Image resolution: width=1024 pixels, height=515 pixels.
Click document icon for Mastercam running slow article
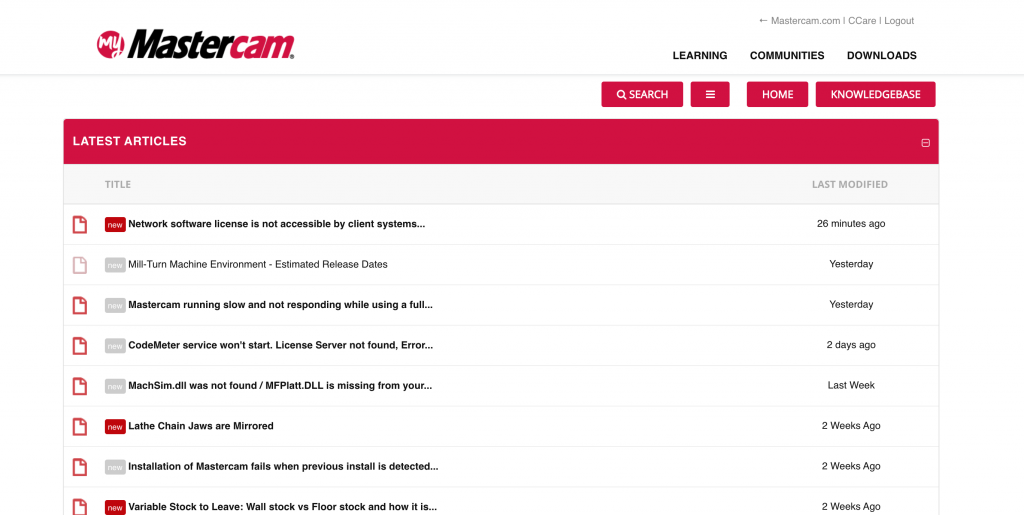click(x=79, y=305)
